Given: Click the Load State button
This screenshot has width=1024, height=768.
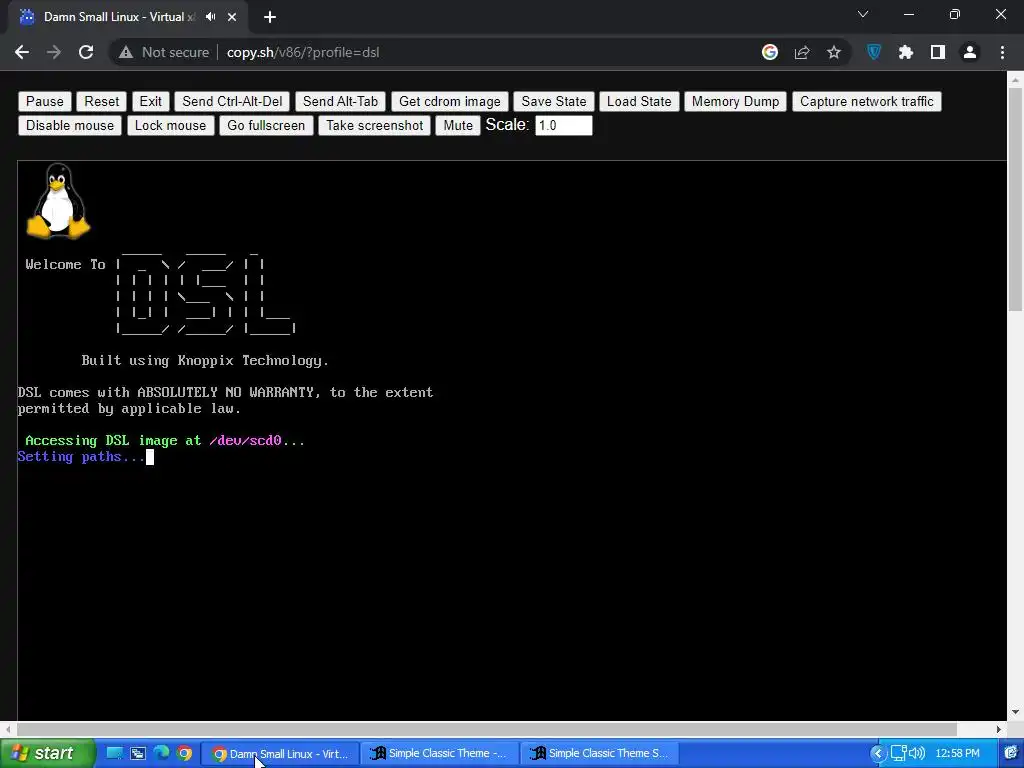Looking at the screenshot, I should click(639, 101).
